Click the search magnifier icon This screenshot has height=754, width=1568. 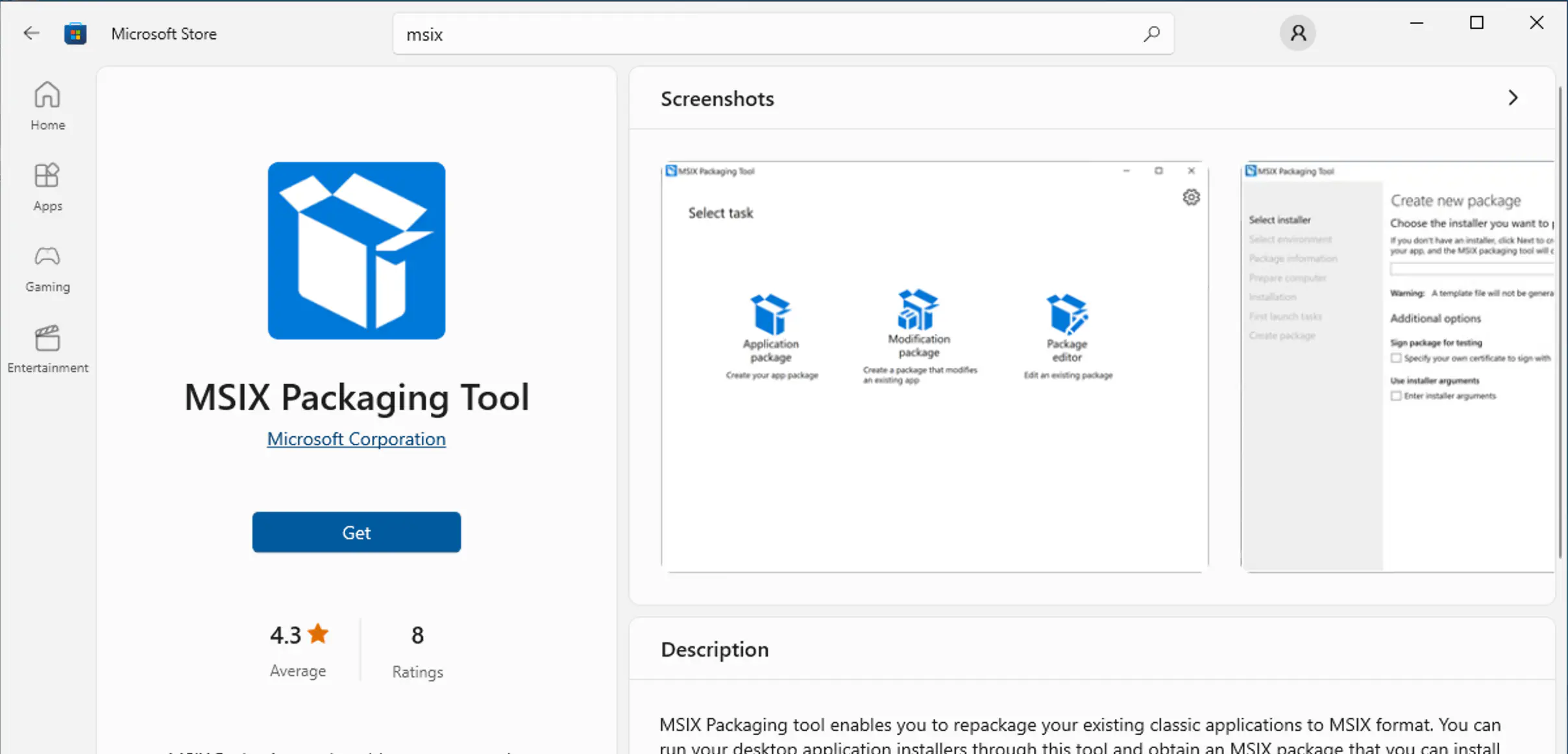tap(1152, 33)
